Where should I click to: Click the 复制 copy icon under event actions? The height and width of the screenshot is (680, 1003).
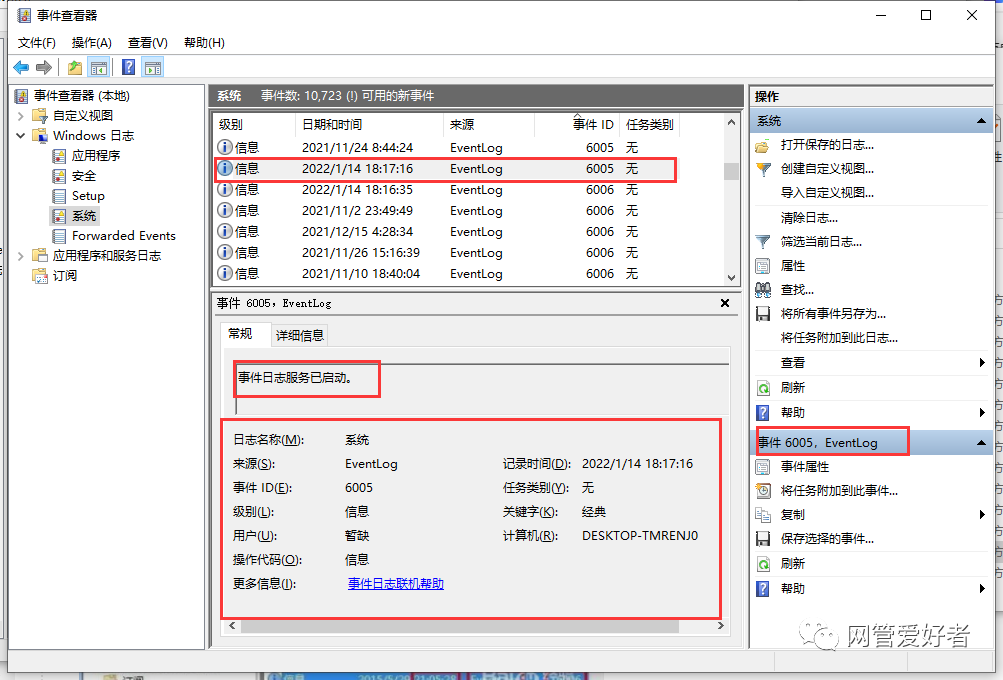(x=764, y=514)
